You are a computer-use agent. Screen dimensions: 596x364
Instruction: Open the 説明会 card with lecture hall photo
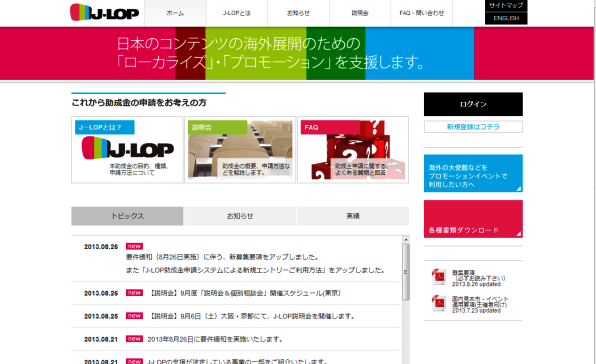240,150
